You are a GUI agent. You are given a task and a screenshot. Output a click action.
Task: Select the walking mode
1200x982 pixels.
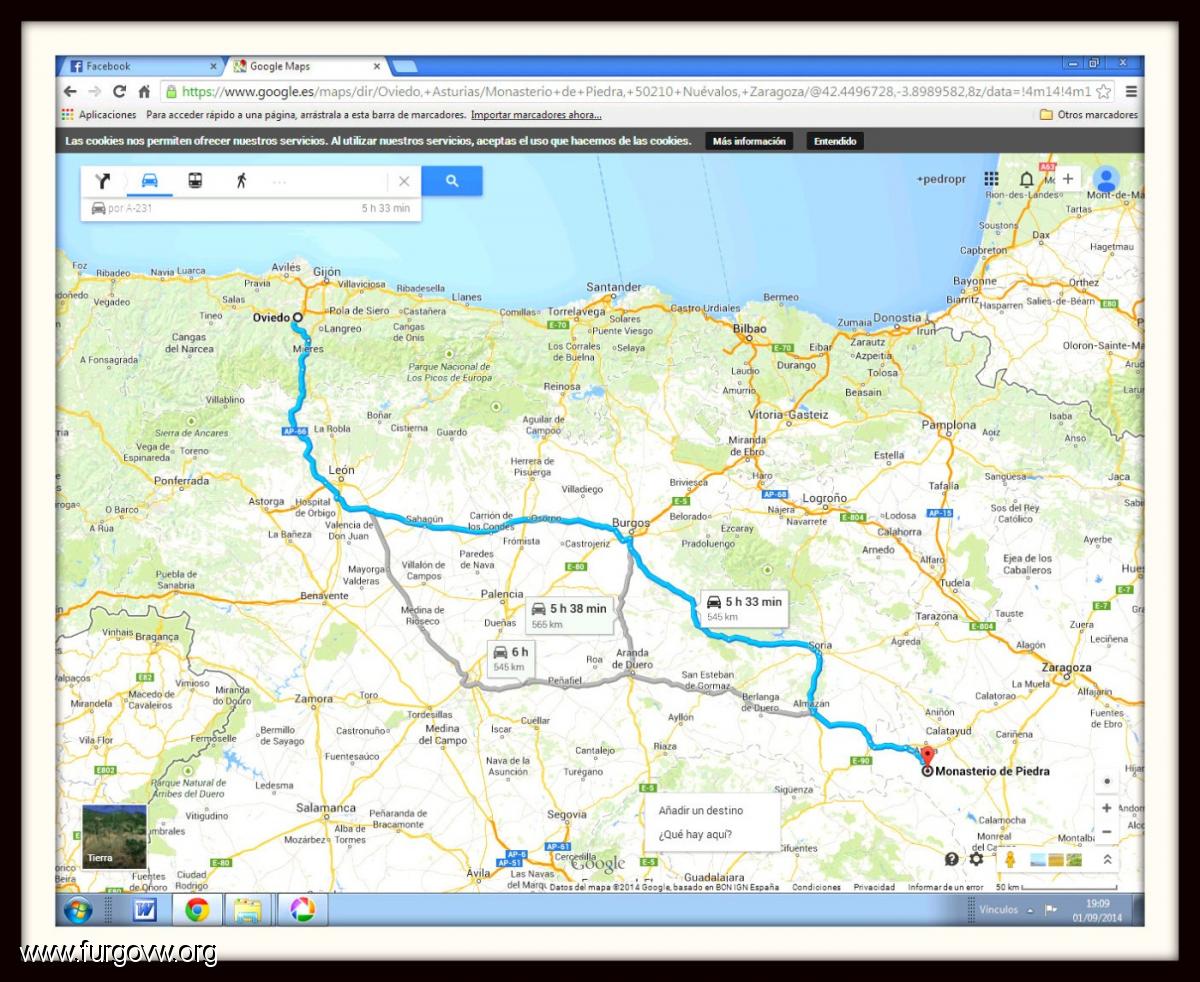tap(241, 181)
